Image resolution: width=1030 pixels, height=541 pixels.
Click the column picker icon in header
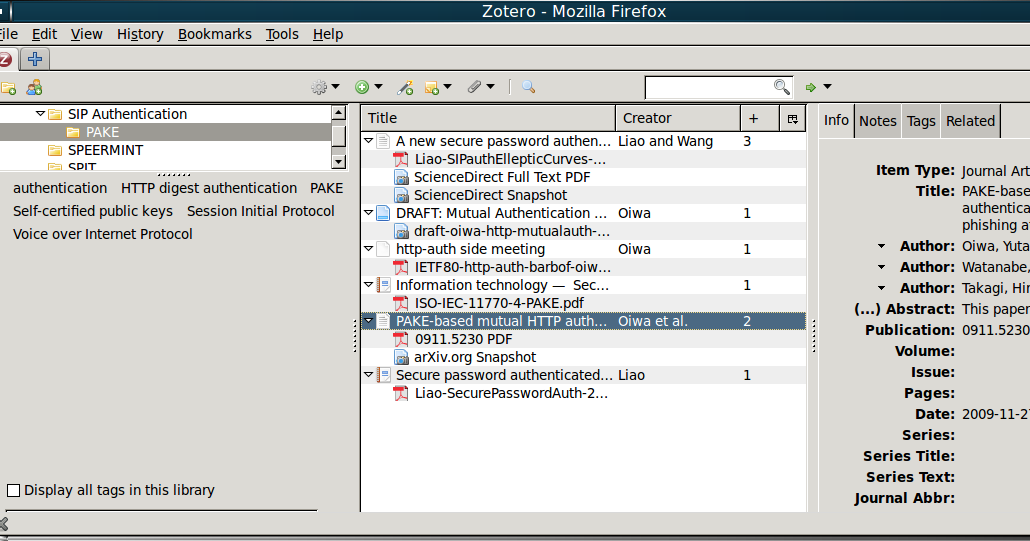793,118
